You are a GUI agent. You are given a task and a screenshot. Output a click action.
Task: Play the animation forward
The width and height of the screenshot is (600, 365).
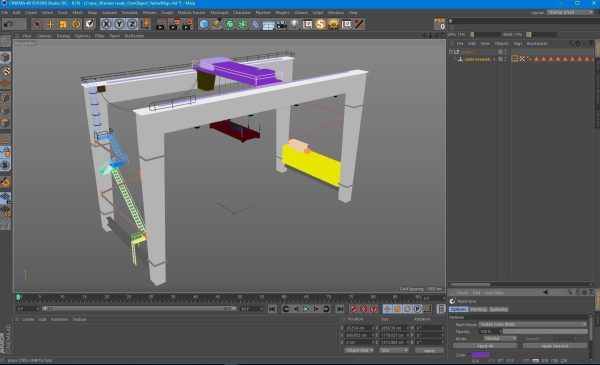(x=306, y=309)
